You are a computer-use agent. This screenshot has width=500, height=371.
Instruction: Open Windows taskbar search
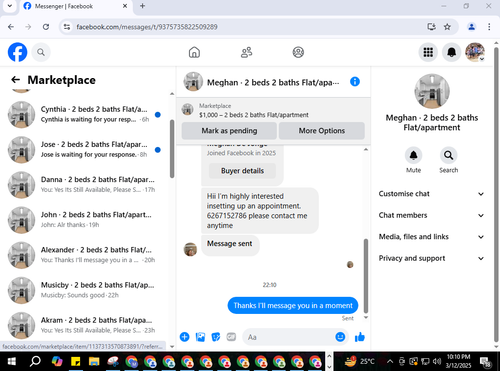pyautogui.click(x=35, y=361)
